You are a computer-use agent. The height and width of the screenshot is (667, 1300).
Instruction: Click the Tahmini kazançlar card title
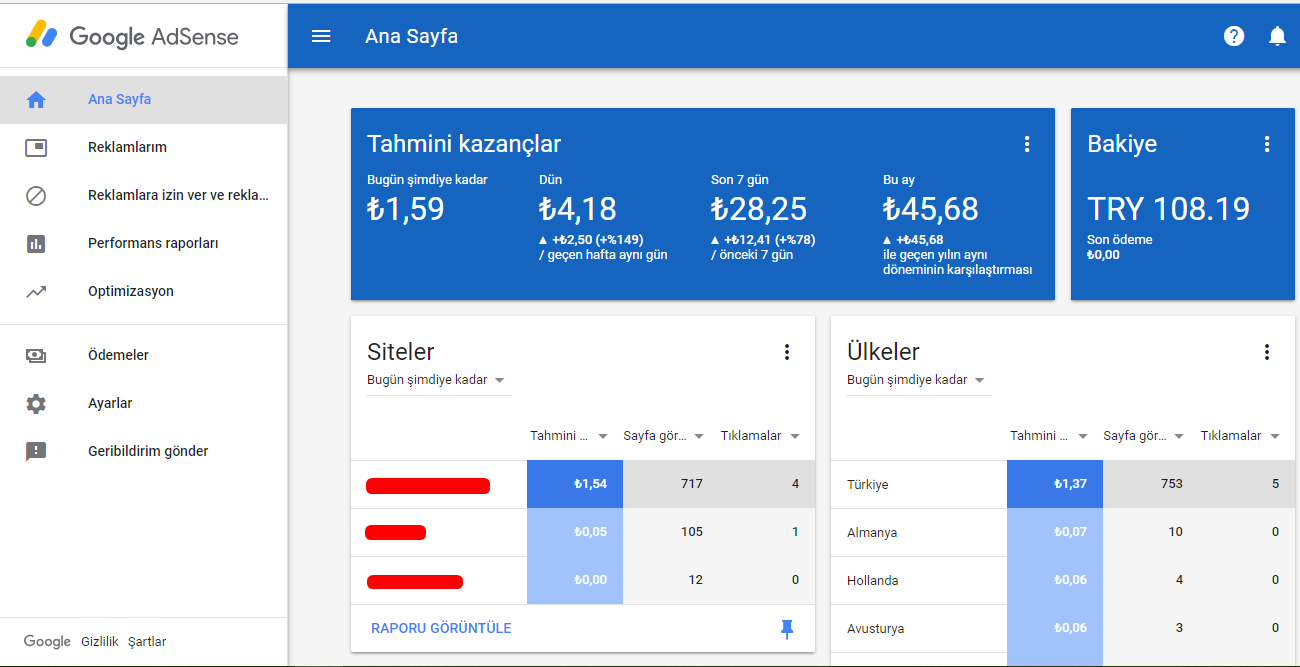464,144
